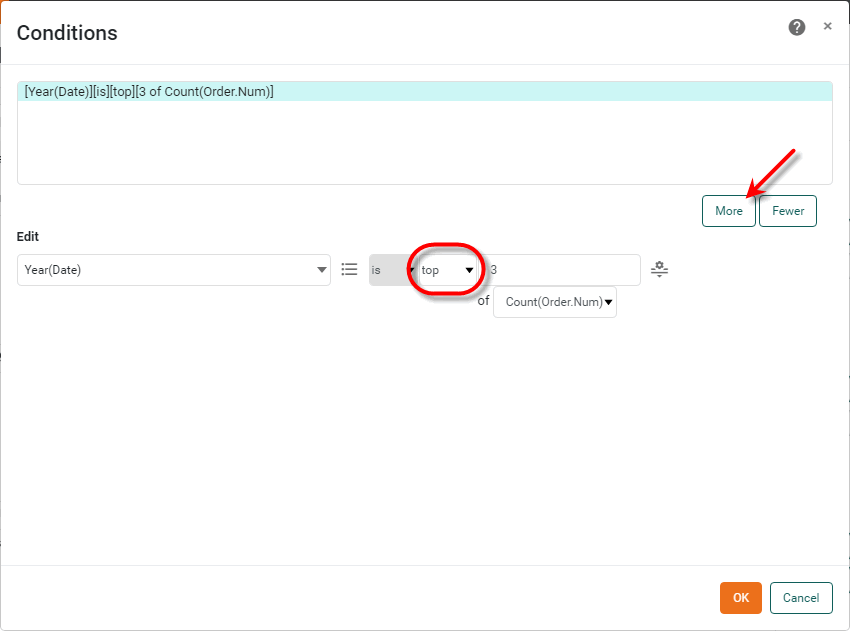This screenshot has width=850, height=631.
Task: Click the More button to add a condition
Action: [x=728, y=211]
